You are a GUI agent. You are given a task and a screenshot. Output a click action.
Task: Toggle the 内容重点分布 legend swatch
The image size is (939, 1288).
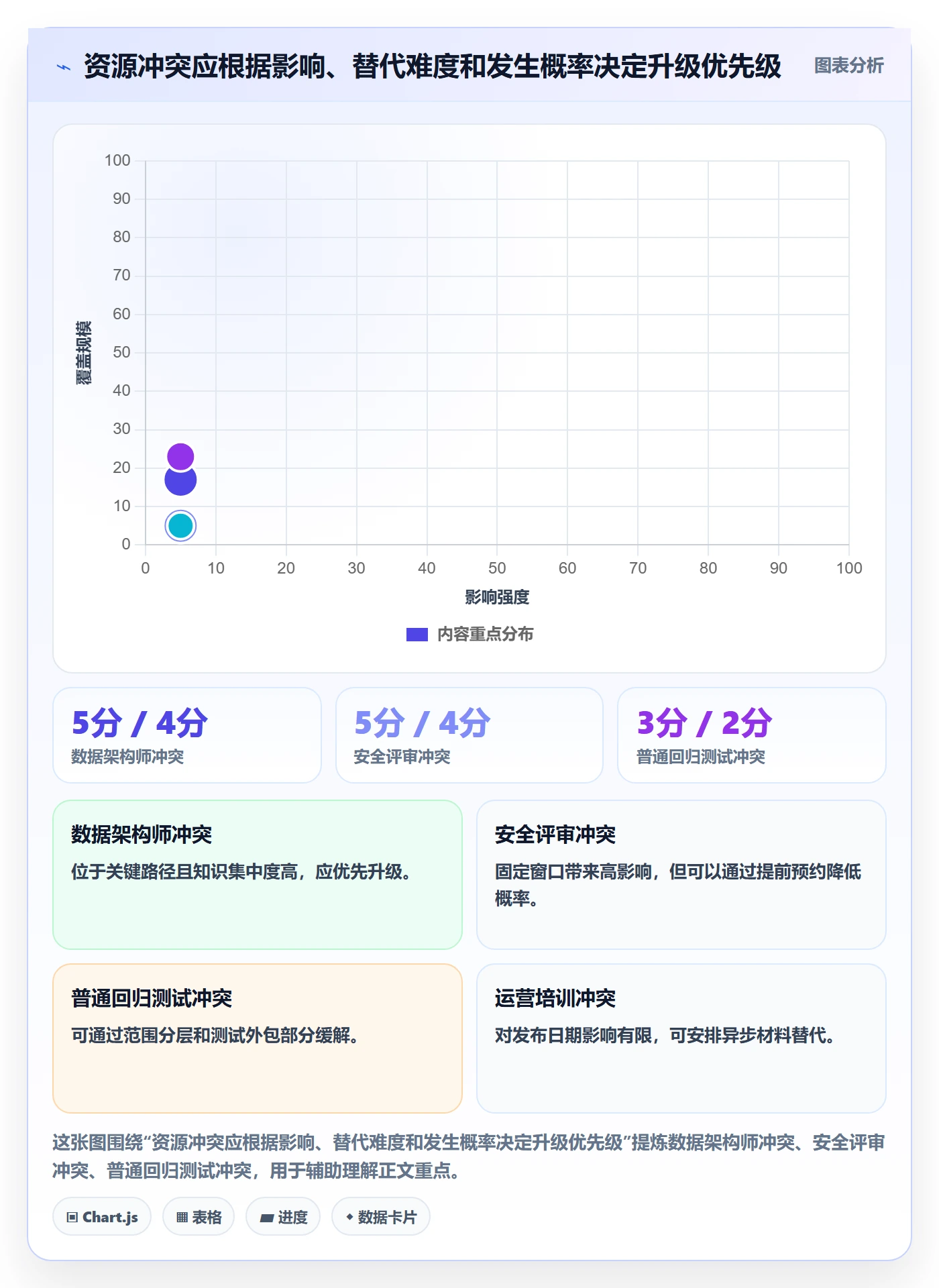tap(417, 635)
